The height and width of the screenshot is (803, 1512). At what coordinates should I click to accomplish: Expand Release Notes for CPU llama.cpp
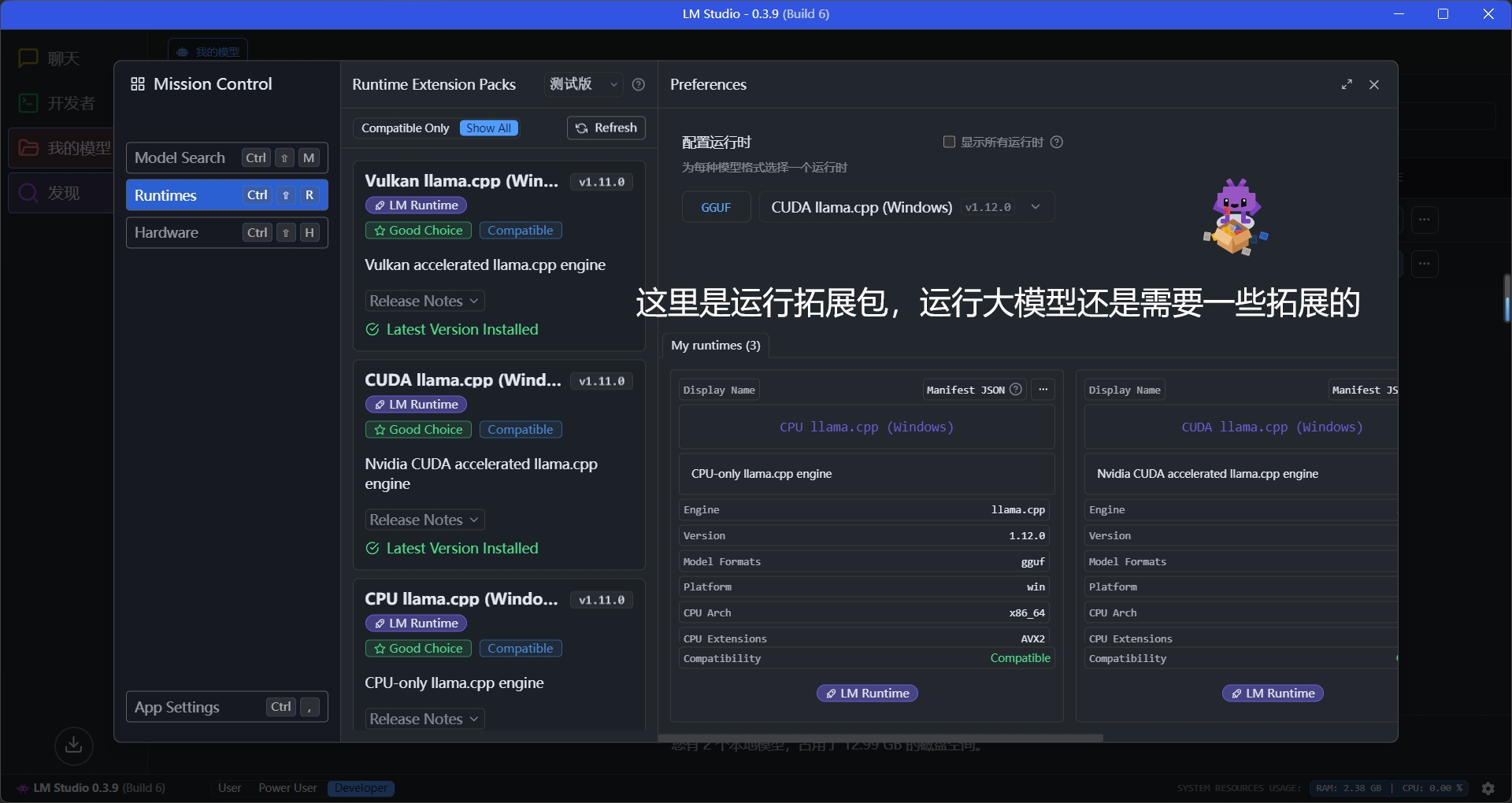tap(424, 719)
